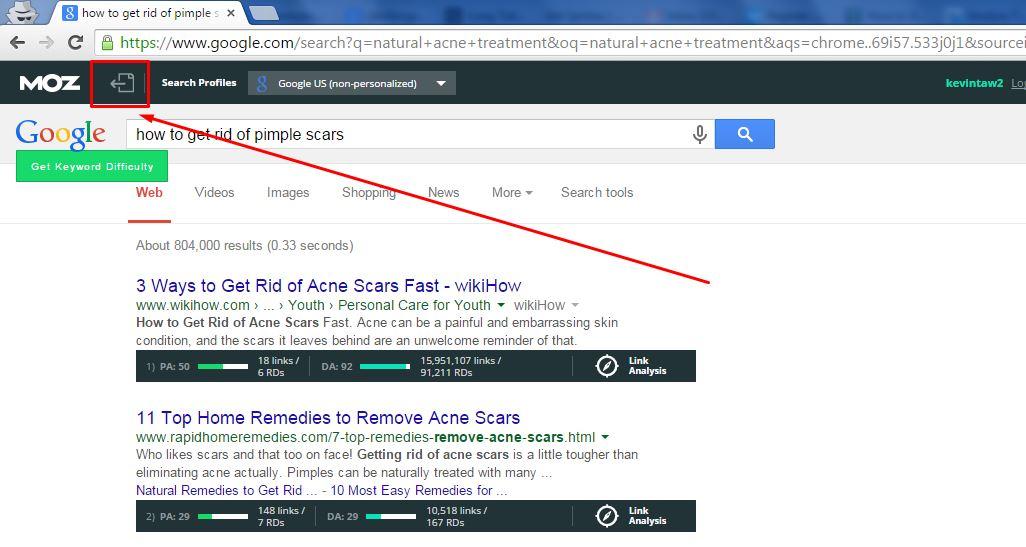Open '10 Most Easy Remedies for' sublink
The width and height of the screenshot is (1026, 547).
point(419,491)
